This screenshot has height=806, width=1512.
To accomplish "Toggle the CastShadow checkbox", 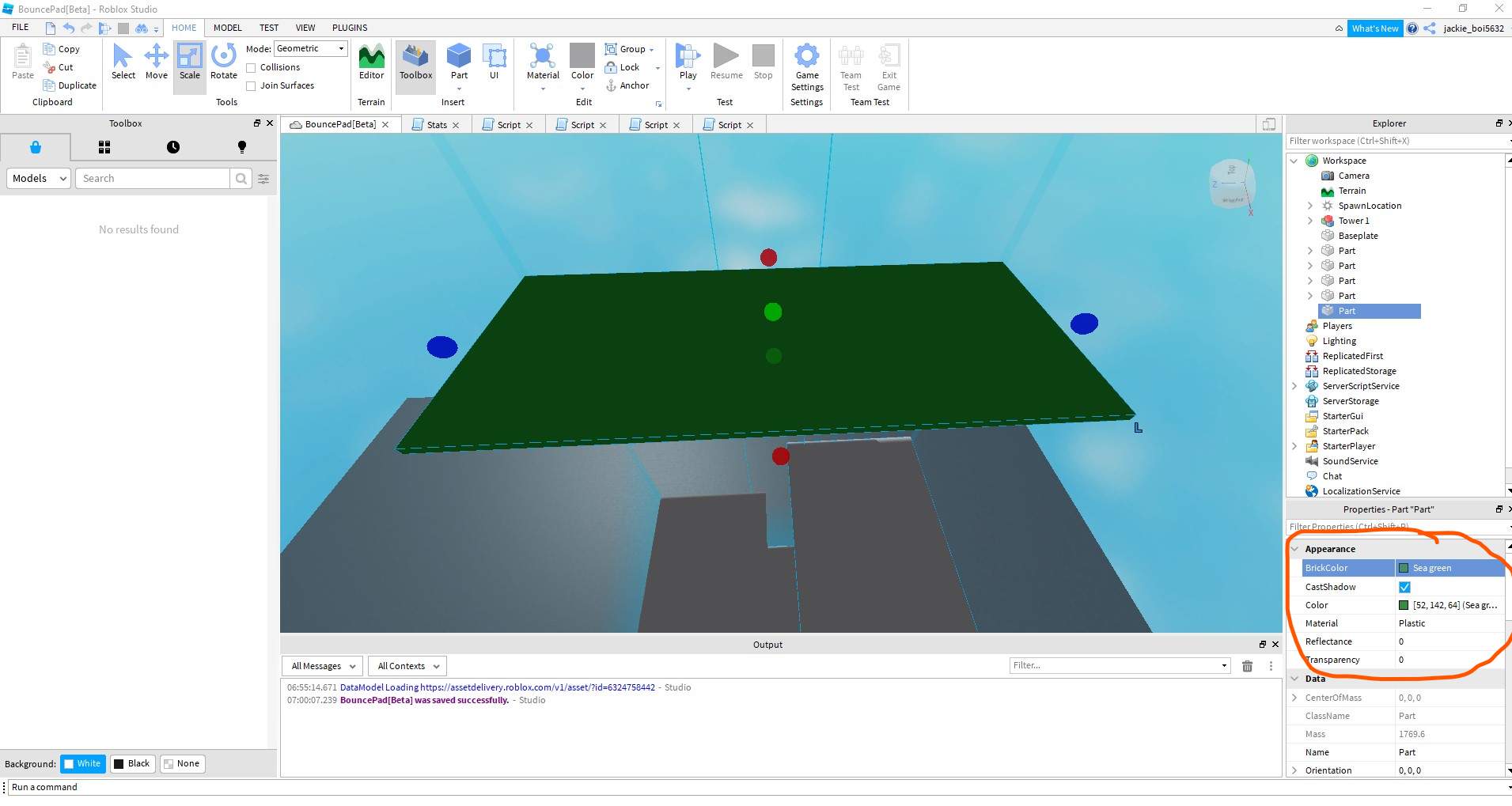I will (x=1404, y=587).
